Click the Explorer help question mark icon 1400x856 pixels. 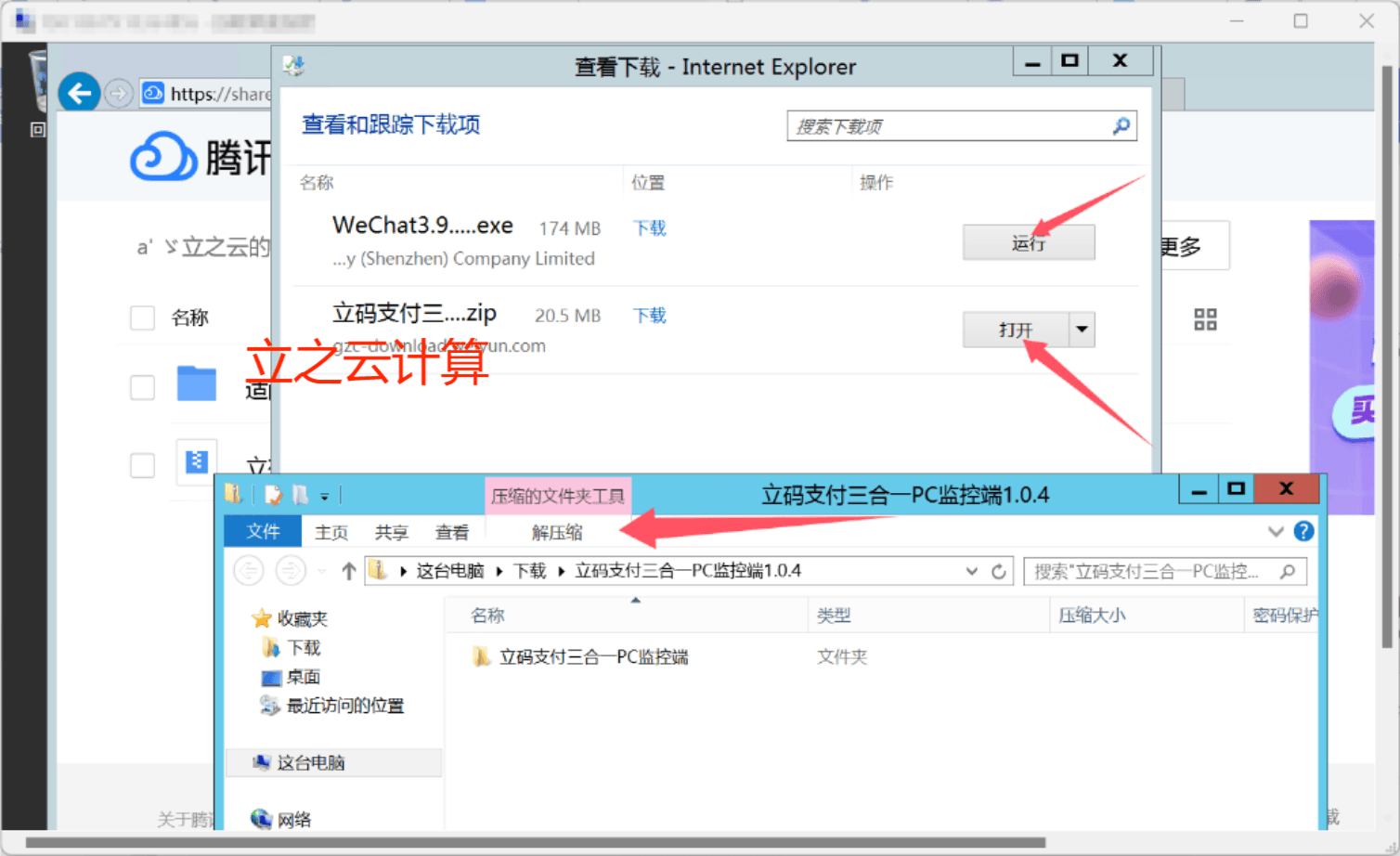[x=1303, y=531]
